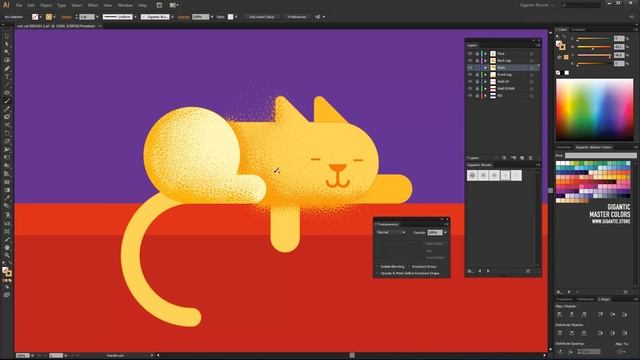The height and width of the screenshot is (360, 640).
Task: Open blending mode Normal dropdown
Action: [x=391, y=232]
